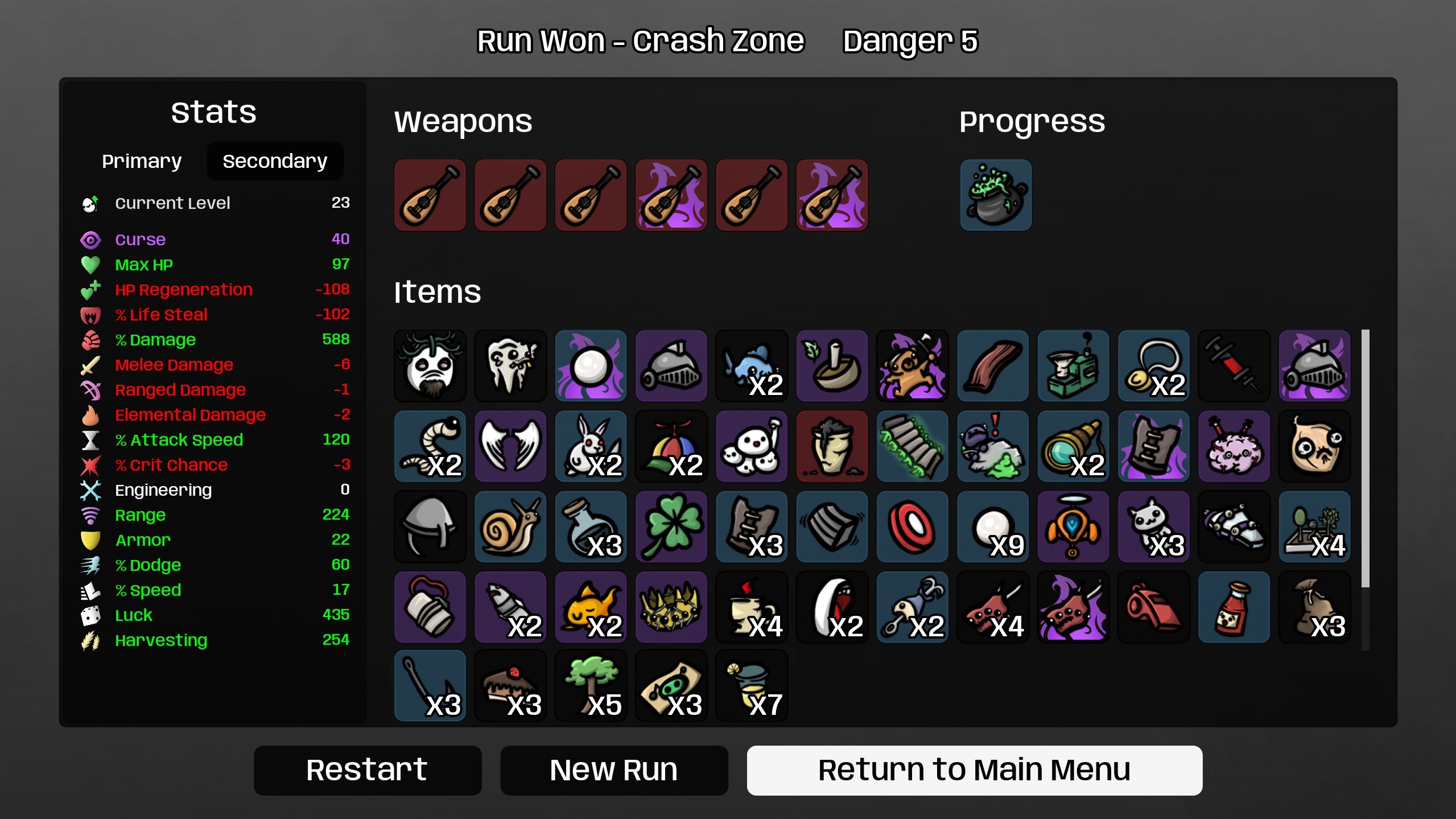1456x819 pixels.
Task: Select the green cauldron progress icon
Action: click(x=995, y=195)
